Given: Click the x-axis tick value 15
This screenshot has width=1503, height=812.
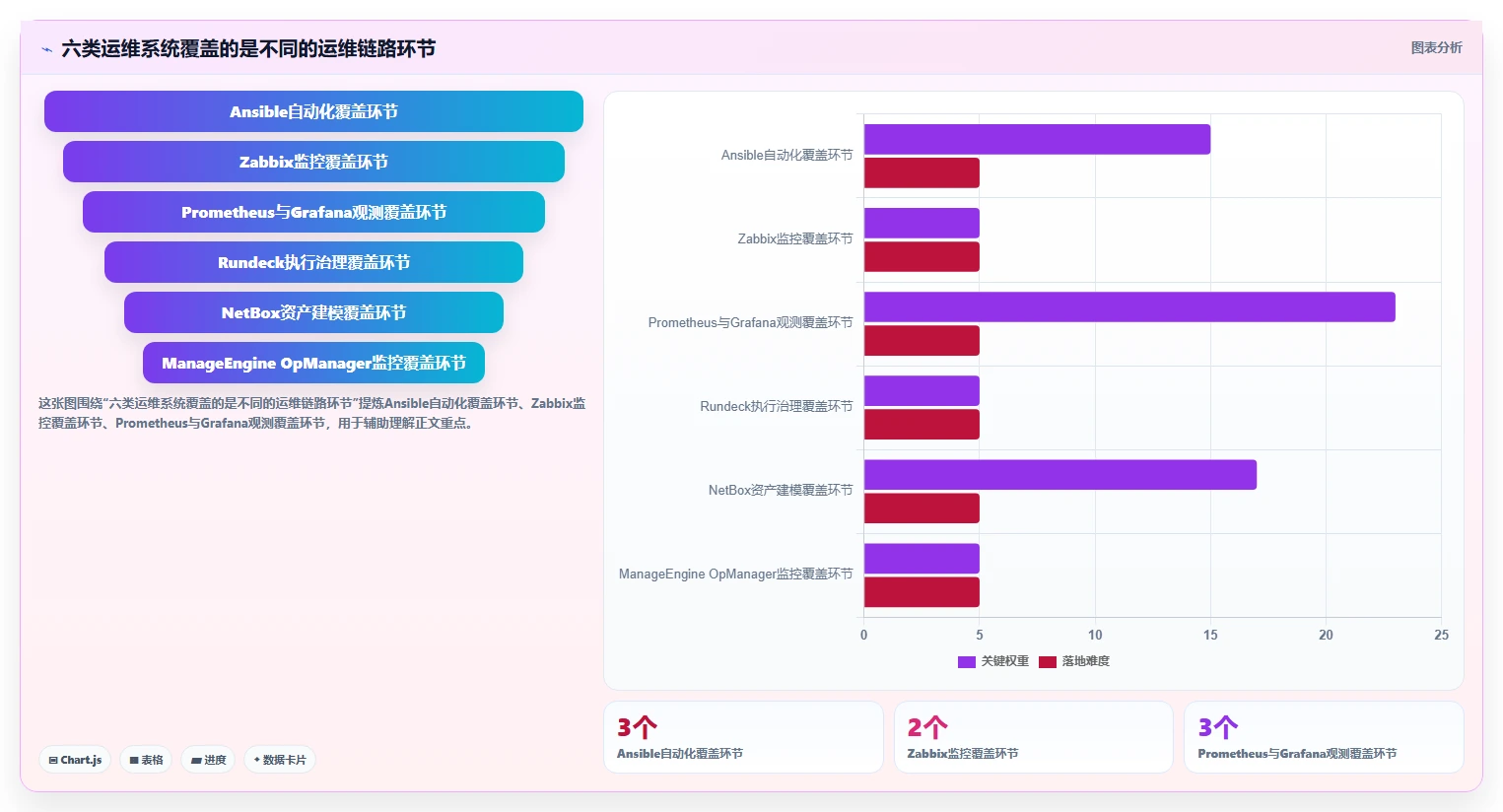Looking at the screenshot, I should pyautogui.click(x=1210, y=635).
